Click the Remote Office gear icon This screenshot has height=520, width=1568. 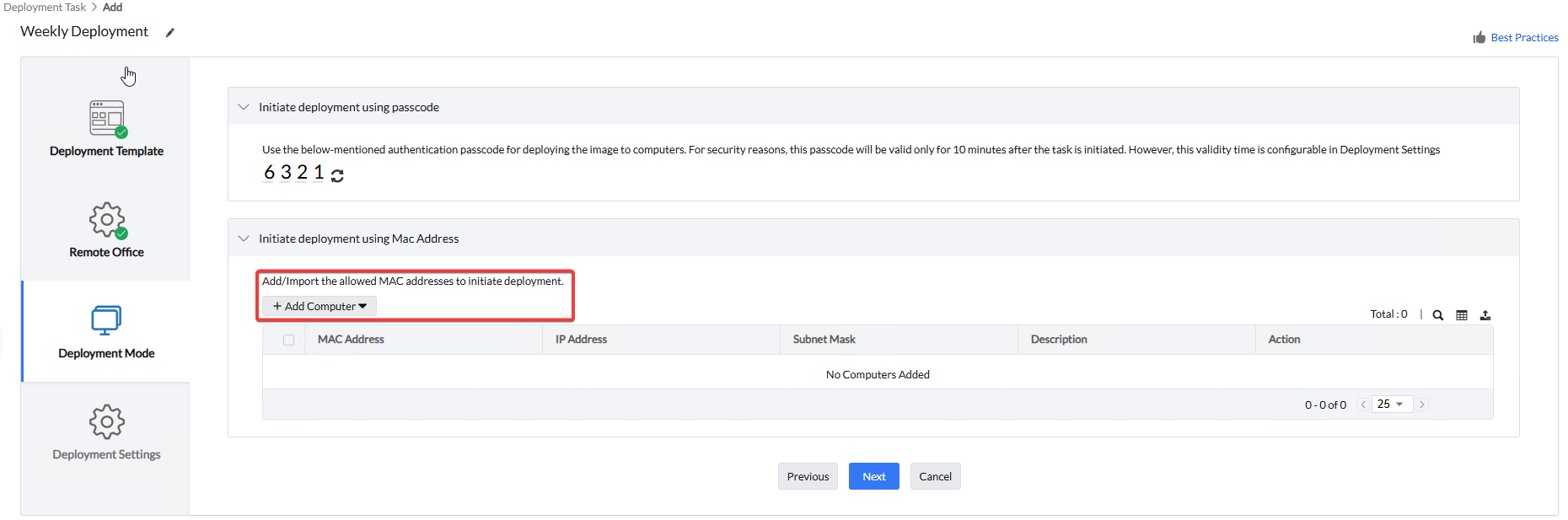[107, 220]
